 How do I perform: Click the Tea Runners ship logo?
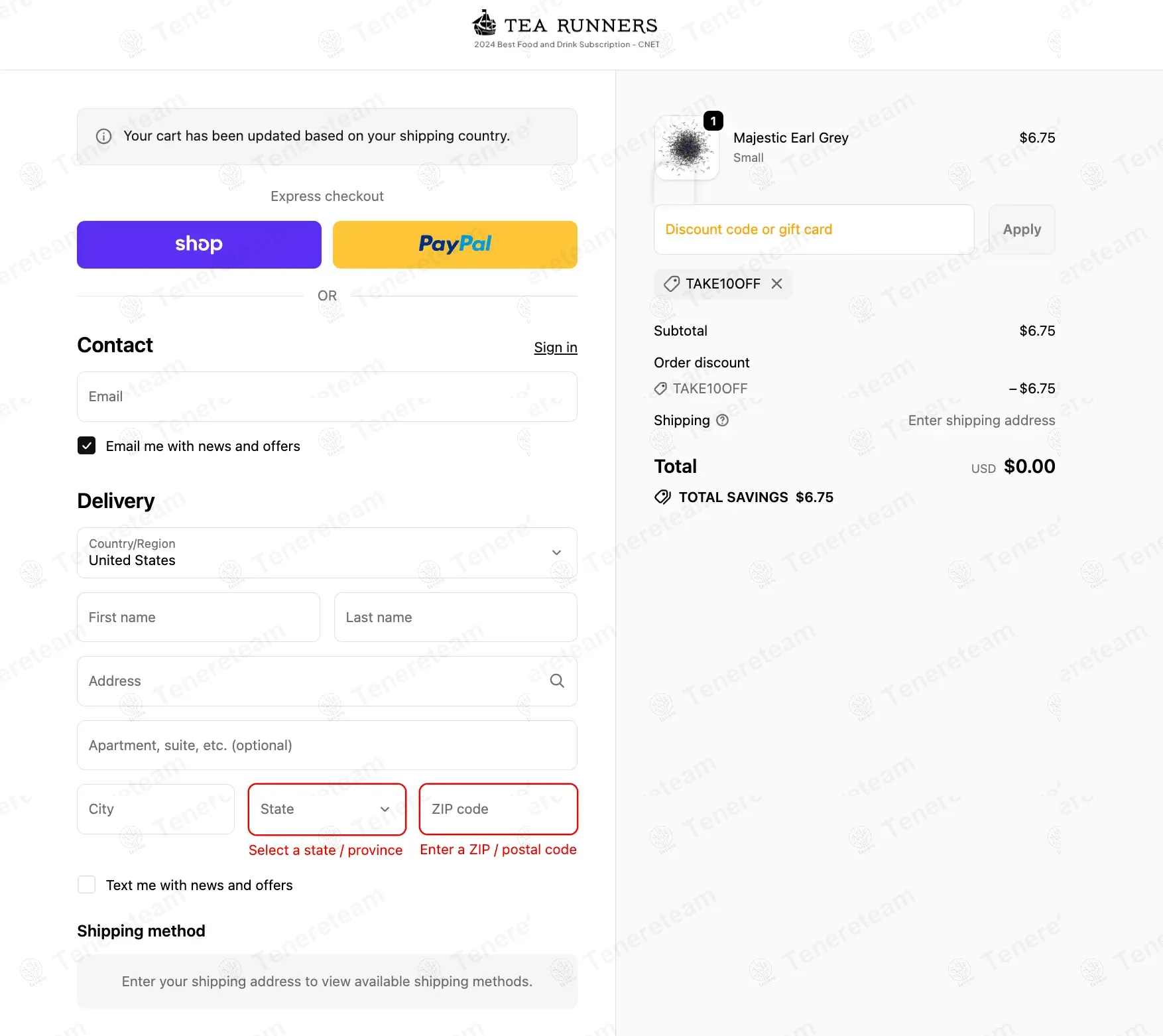485,23
